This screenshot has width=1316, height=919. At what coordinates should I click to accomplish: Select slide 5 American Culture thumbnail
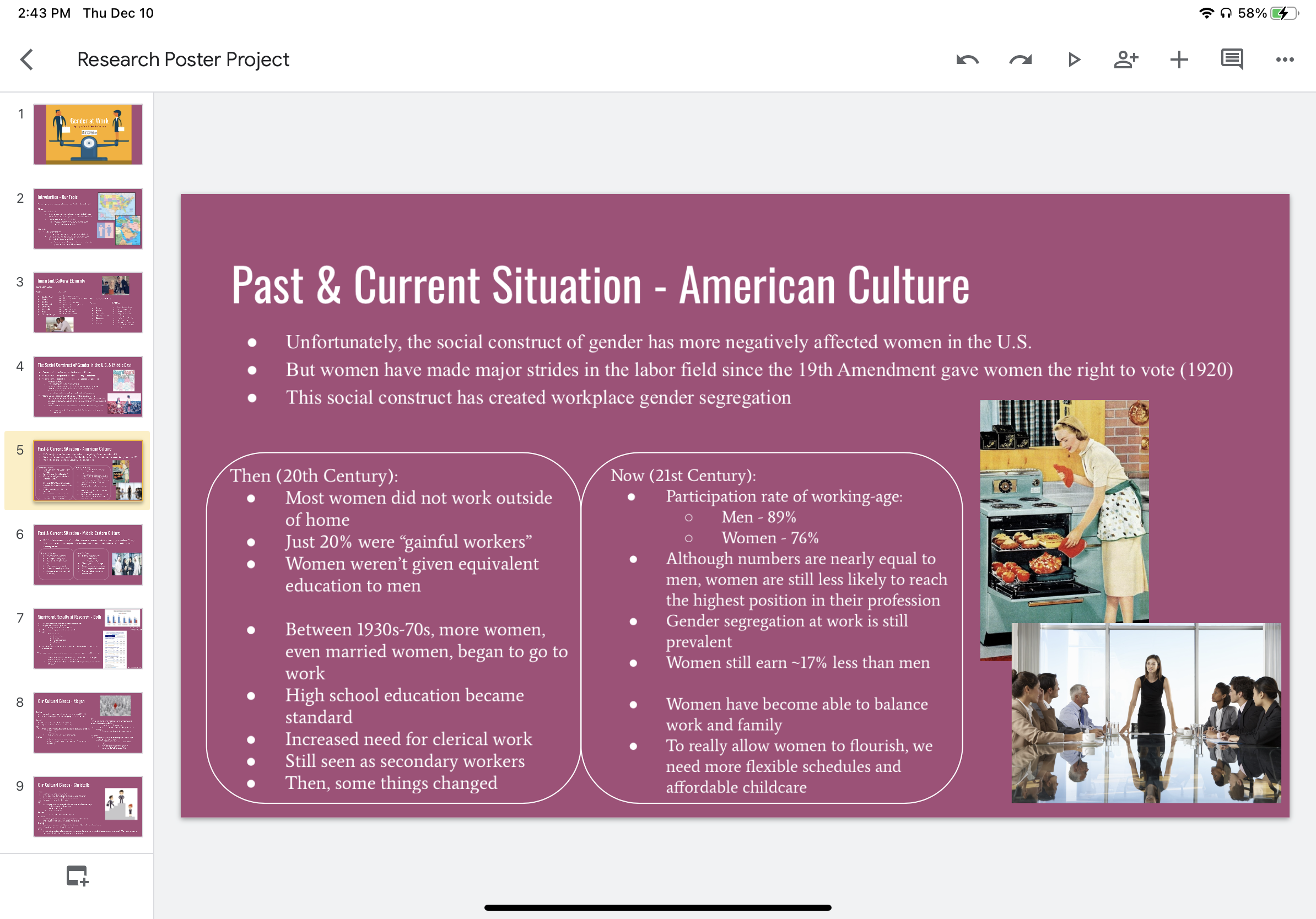click(88, 471)
